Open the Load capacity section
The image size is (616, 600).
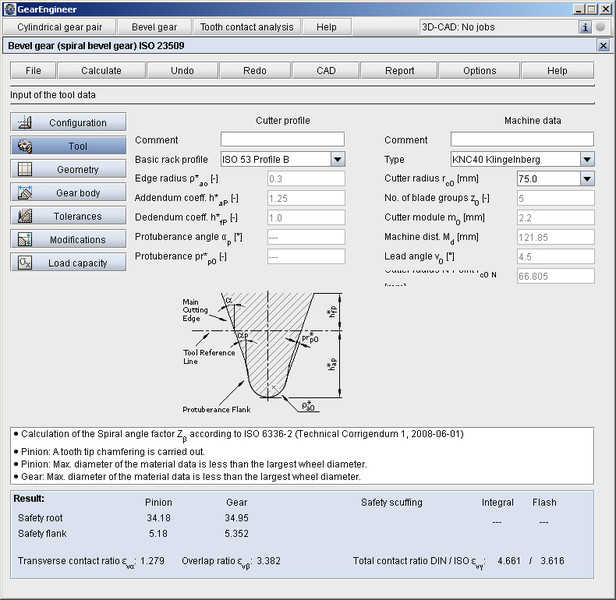click(x=69, y=262)
